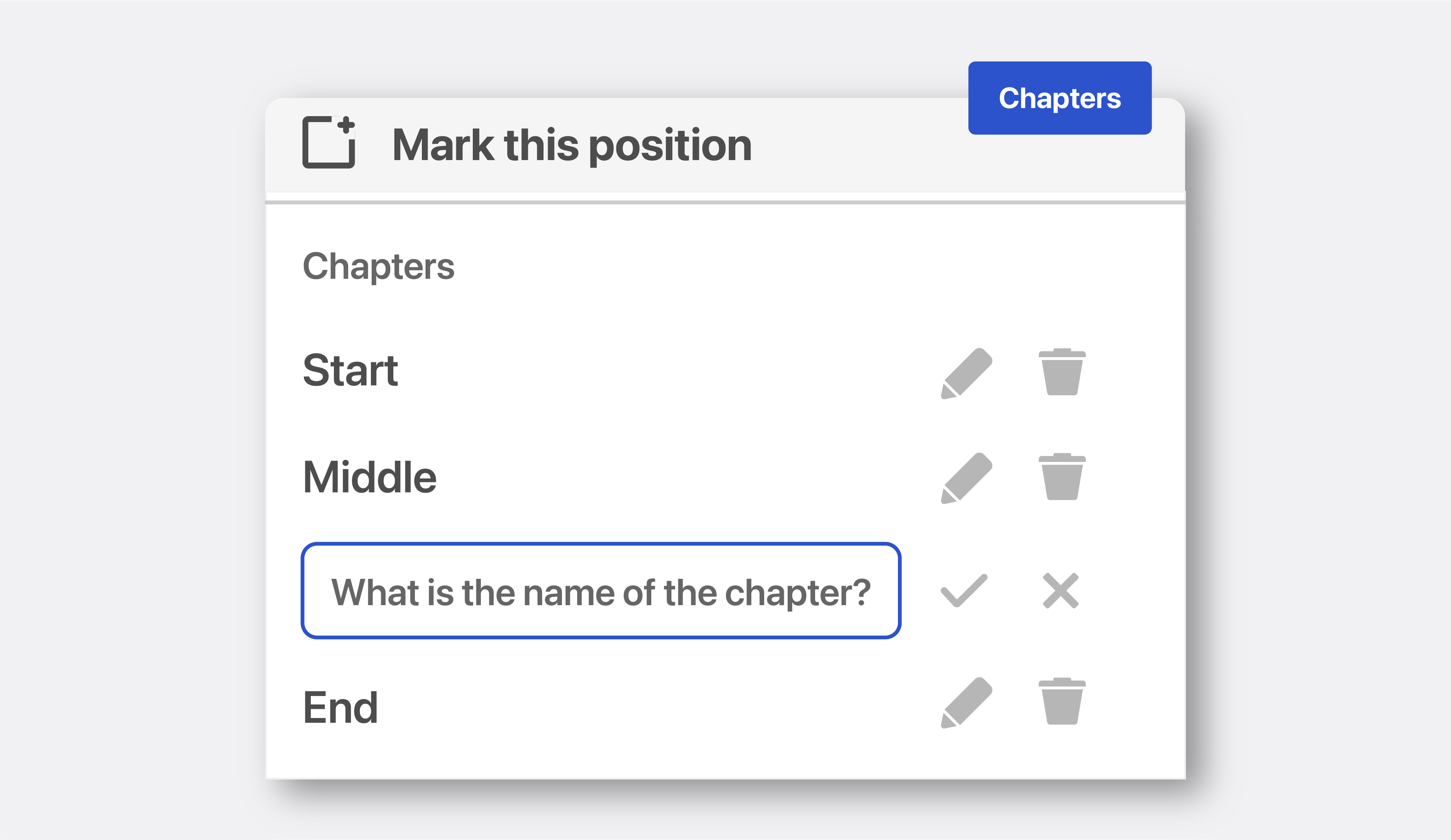Viewport: 1451px width, 840px height.
Task: Click the Chapters section heading
Action: click(378, 266)
